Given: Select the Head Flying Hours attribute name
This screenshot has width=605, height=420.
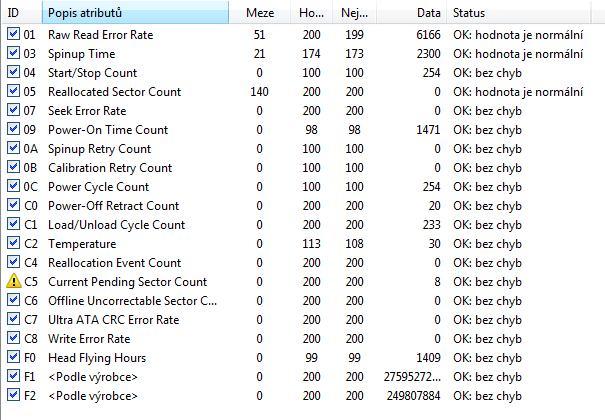Looking at the screenshot, I should click(x=97, y=358).
